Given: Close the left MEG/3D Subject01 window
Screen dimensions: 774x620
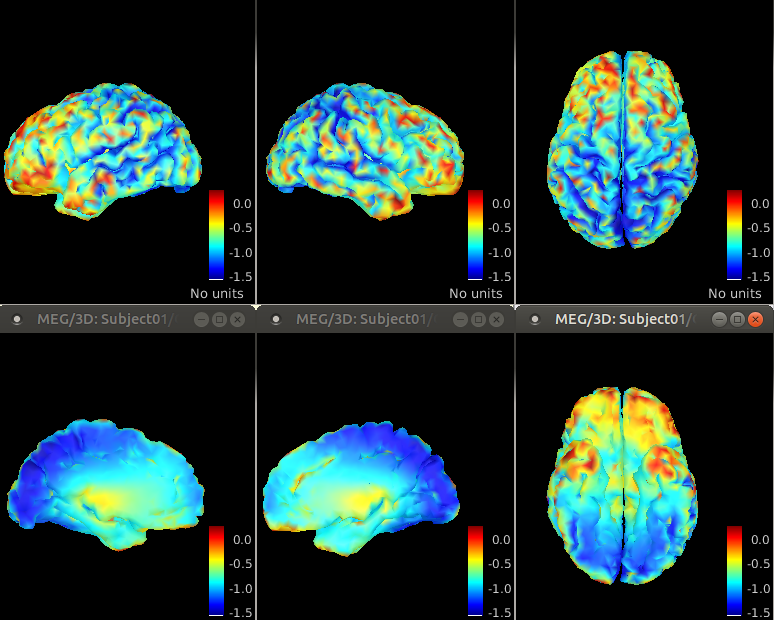Looking at the screenshot, I should [237, 319].
